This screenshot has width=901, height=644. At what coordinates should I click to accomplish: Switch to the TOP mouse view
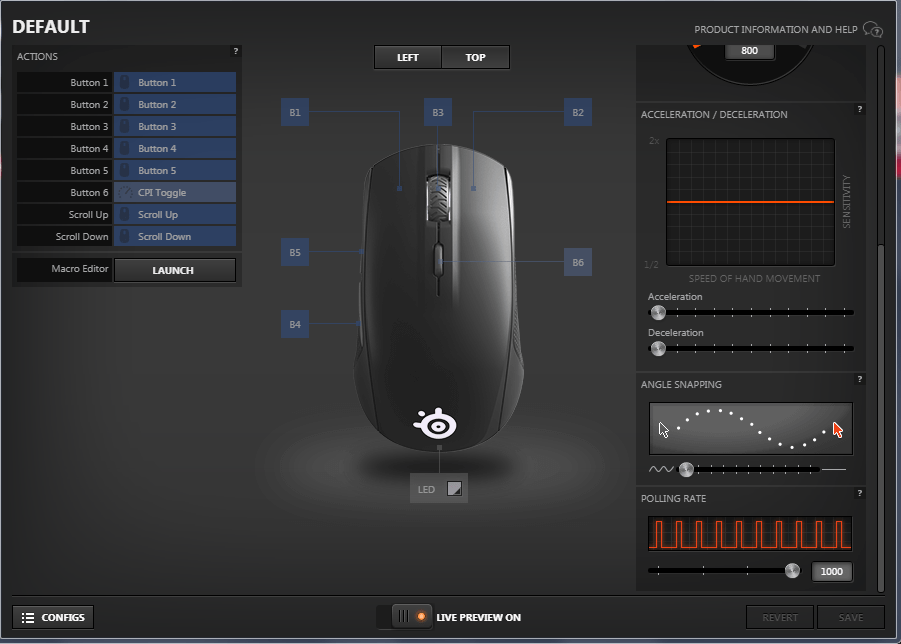click(x=475, y=57)
